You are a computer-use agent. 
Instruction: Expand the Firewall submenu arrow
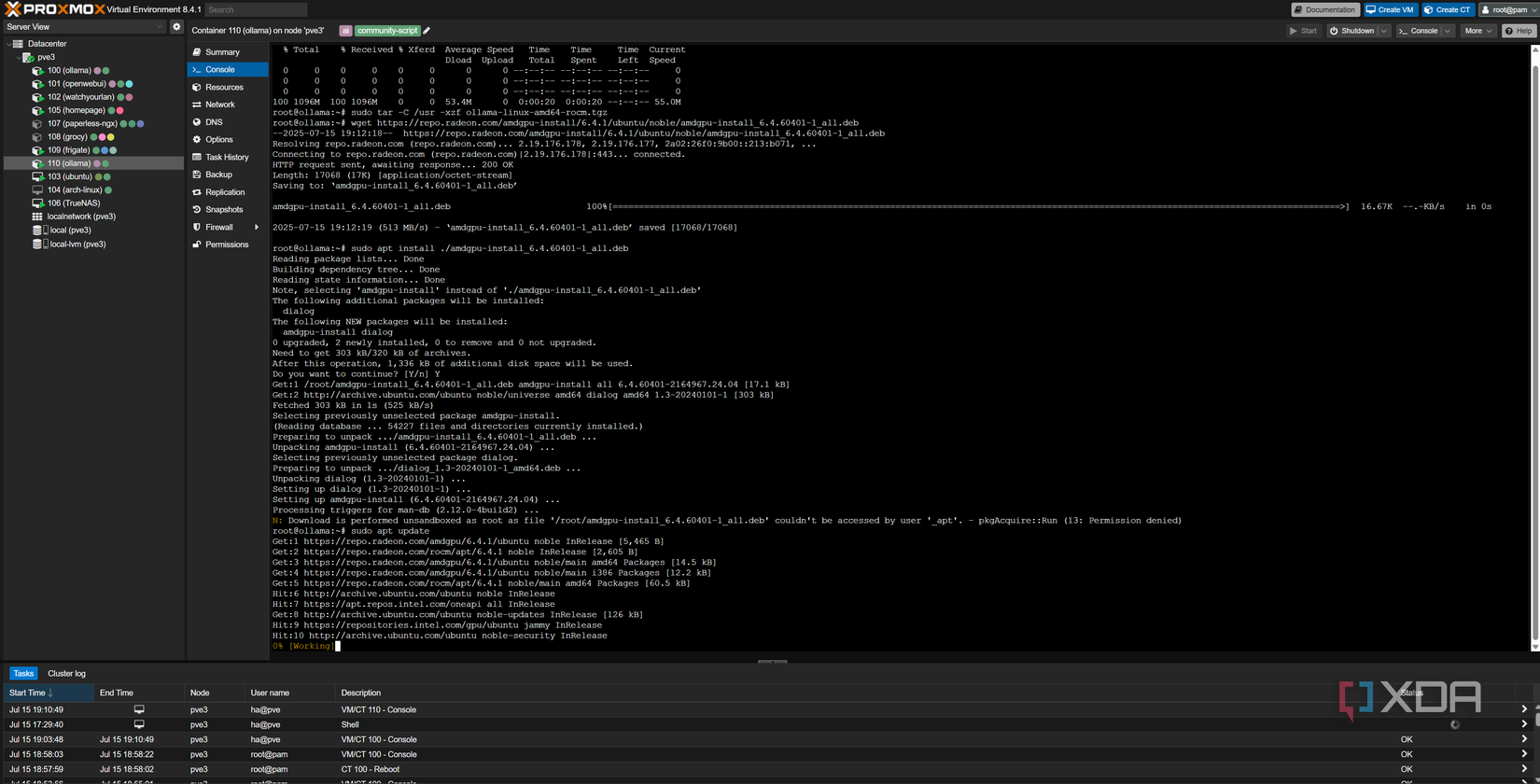point(257,228)
